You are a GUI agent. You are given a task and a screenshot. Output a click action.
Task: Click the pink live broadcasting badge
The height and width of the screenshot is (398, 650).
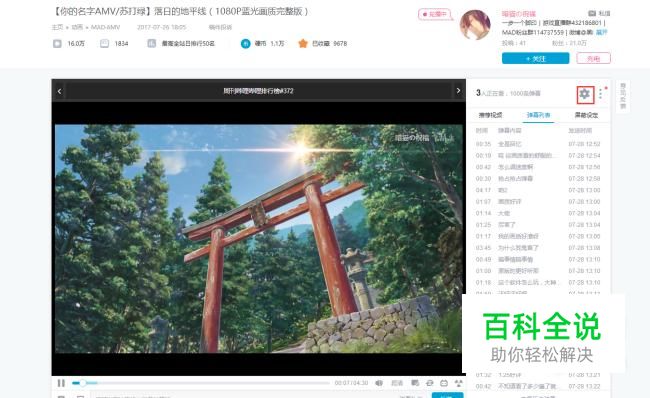click(x=434, y=14)
